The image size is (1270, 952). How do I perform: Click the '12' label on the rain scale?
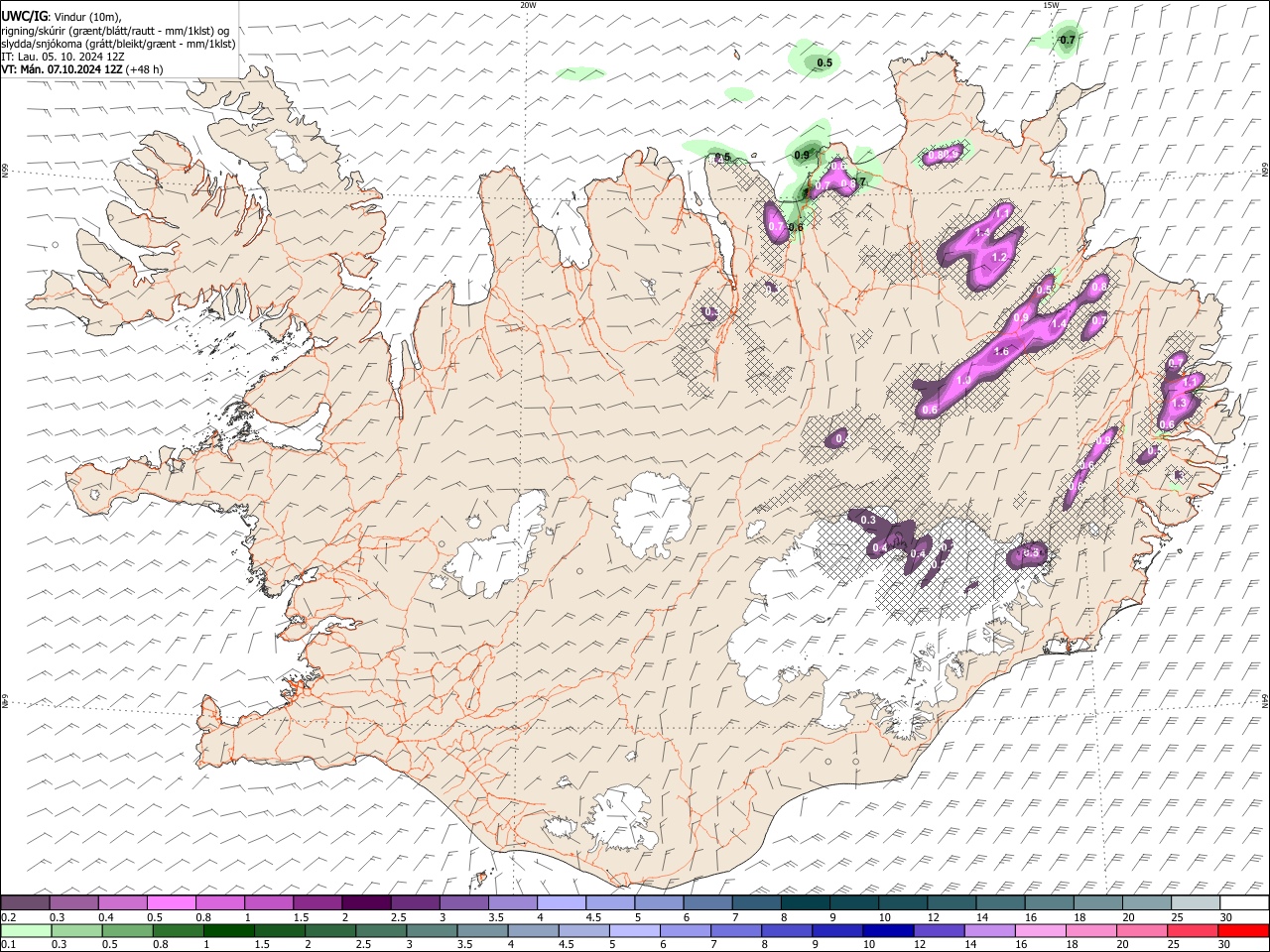pos(921,944)
